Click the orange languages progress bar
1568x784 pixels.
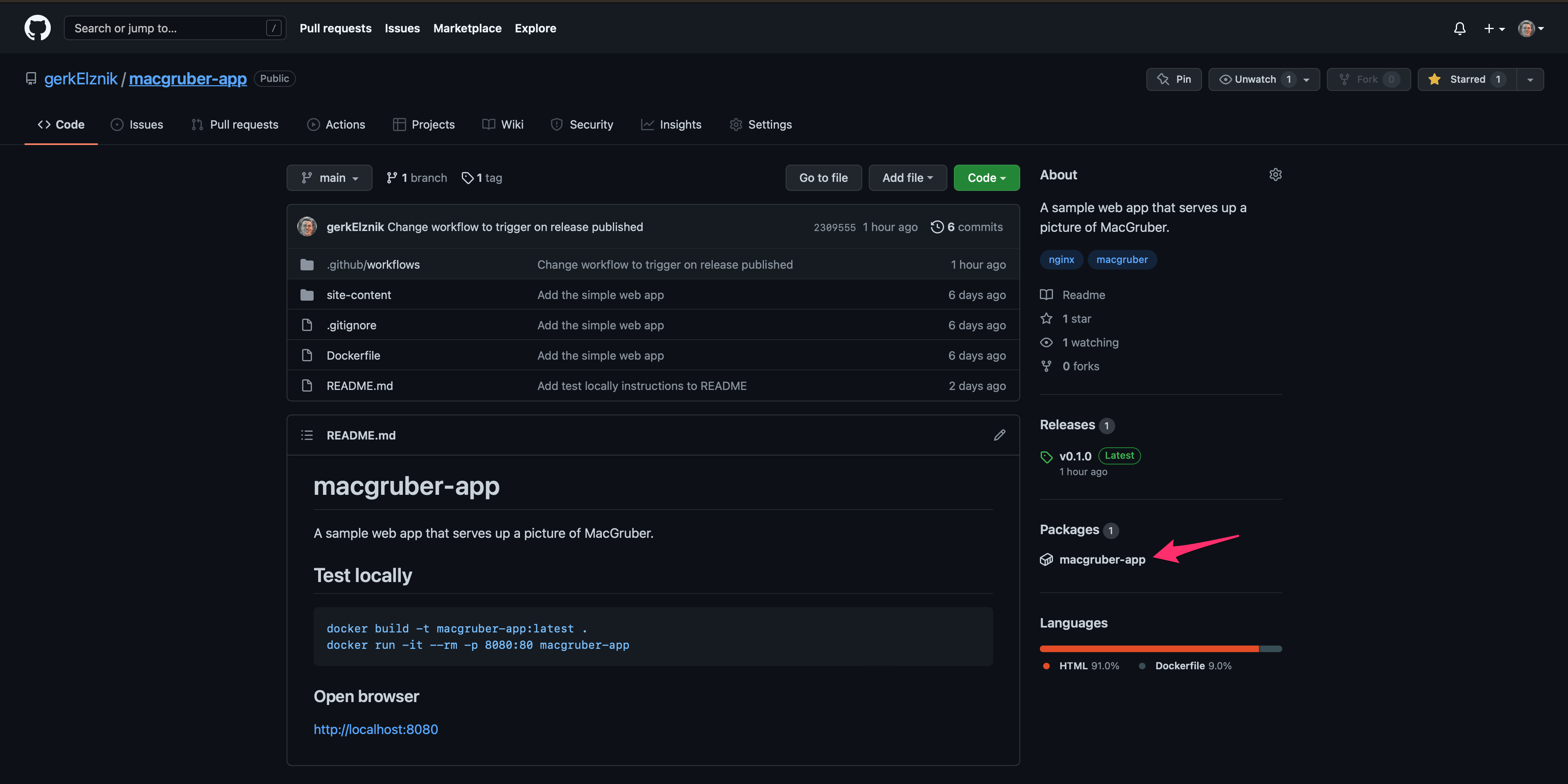[x=1149, y=649]
